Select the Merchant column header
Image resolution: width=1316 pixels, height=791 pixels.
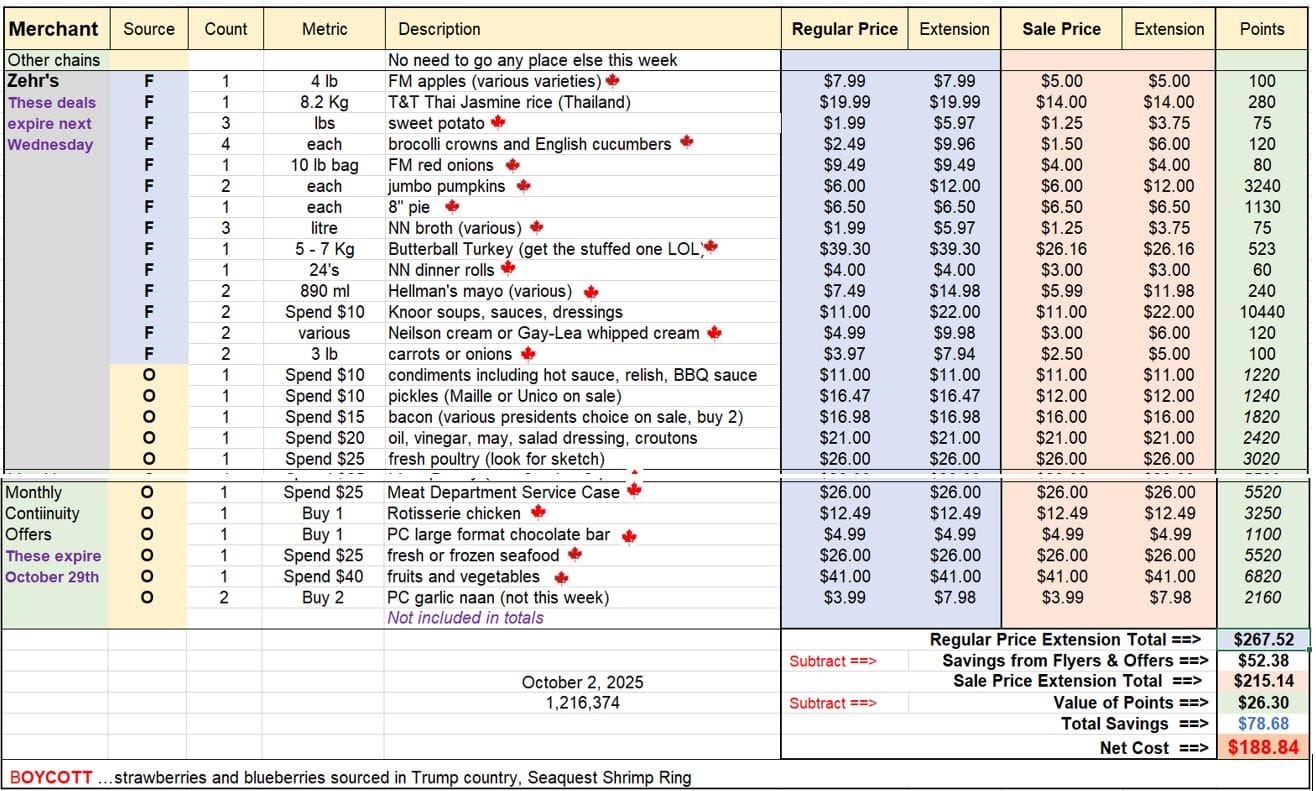54,29
